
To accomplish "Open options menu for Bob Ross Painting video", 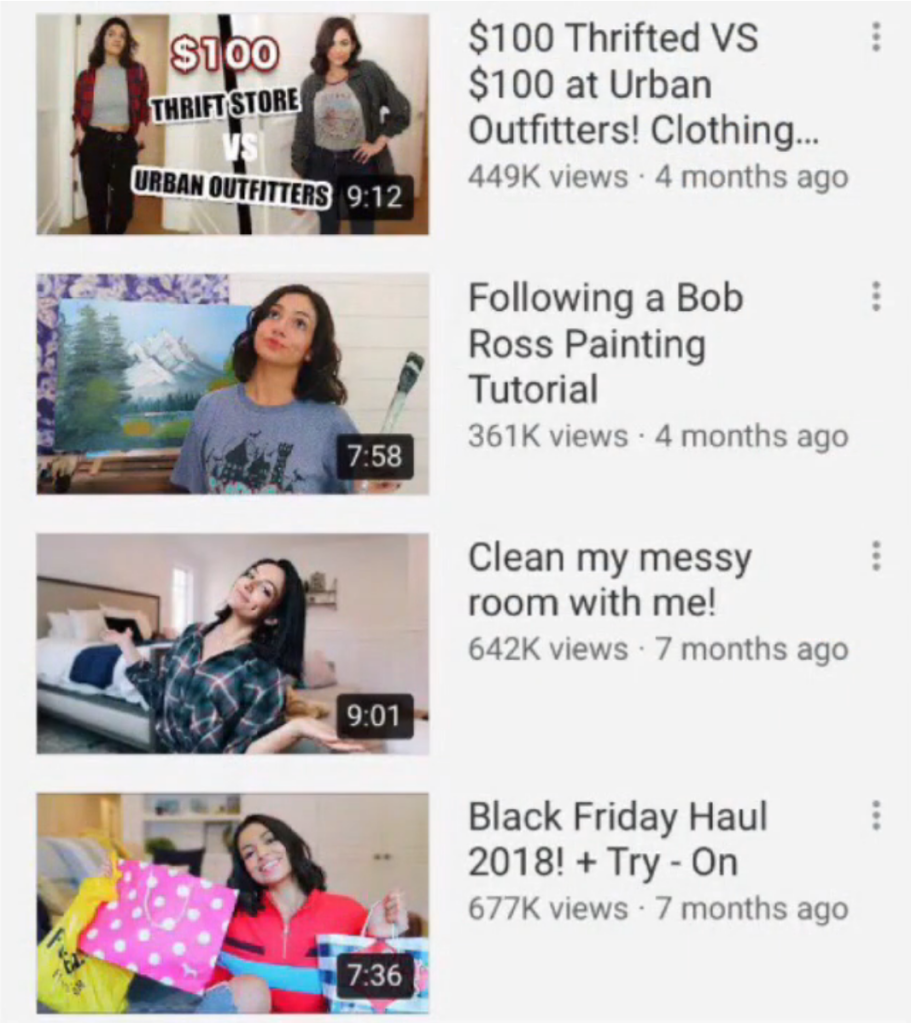I will click(876, 297).
